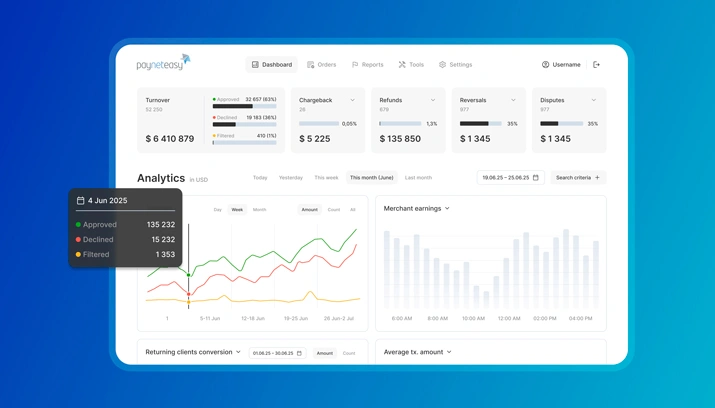The image size is (715, 408).
Task: Click the Reversals amount $ 1 345
Action: point(475,139)
